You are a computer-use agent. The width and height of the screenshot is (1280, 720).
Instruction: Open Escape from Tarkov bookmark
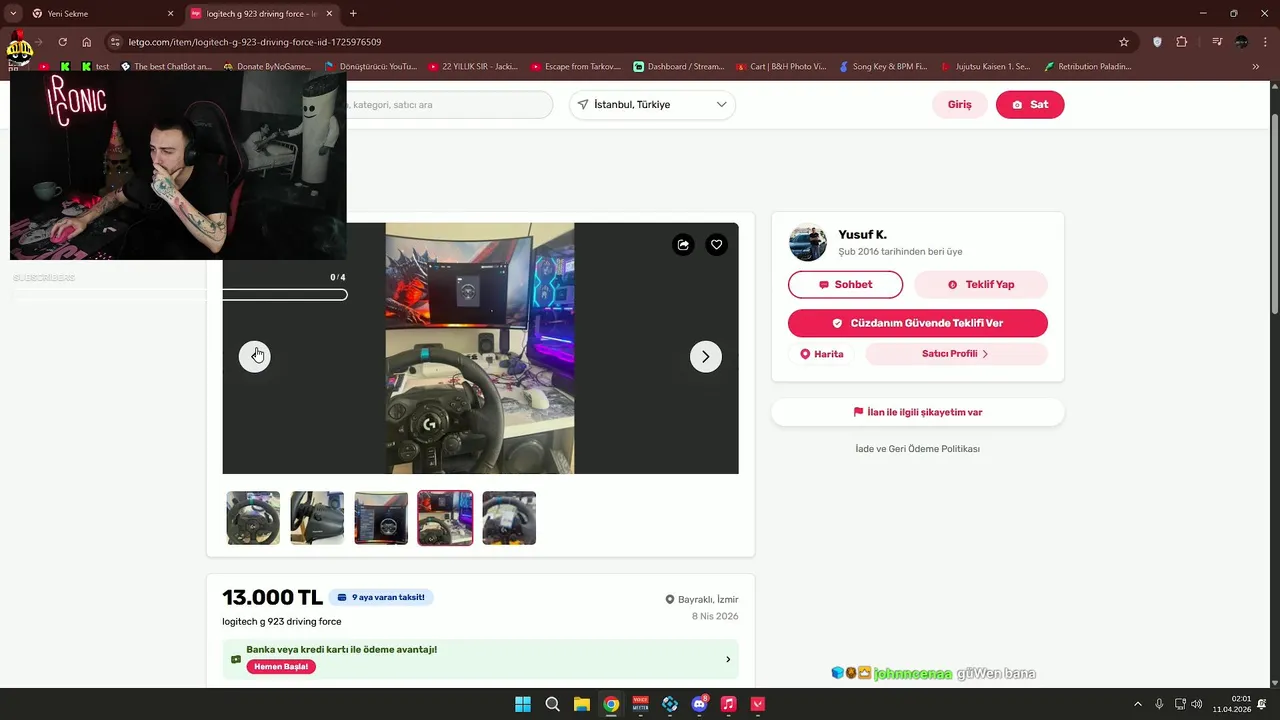(x=576, y=67)
